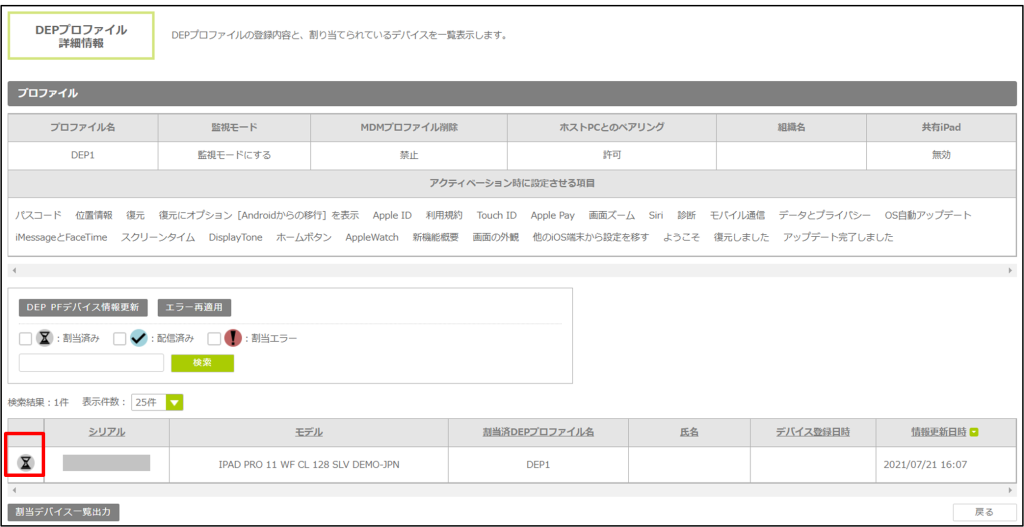This screenshot has width=1024, height=527.
Task: Click the hourglass 割当済み filter icon
Action: tap(44, 339)
